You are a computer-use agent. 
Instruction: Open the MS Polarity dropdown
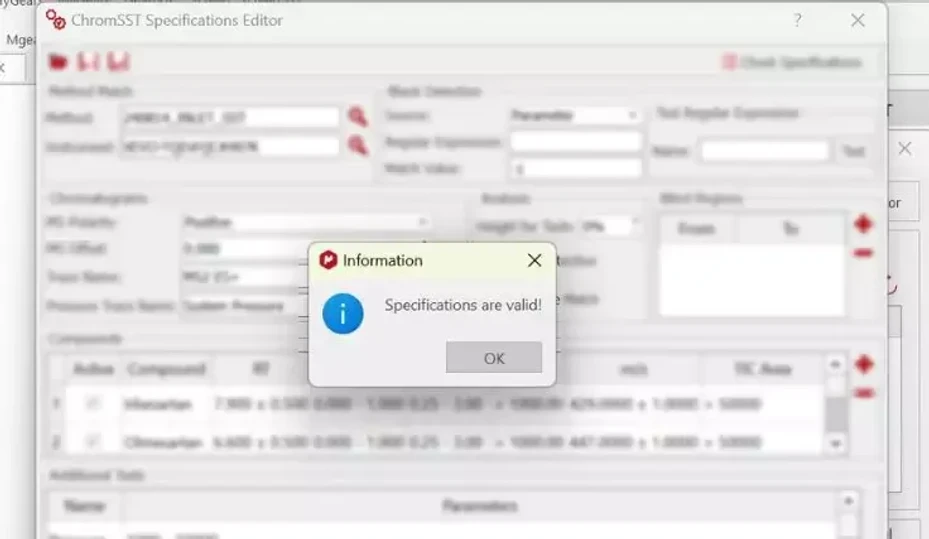[x=306, y=222]
